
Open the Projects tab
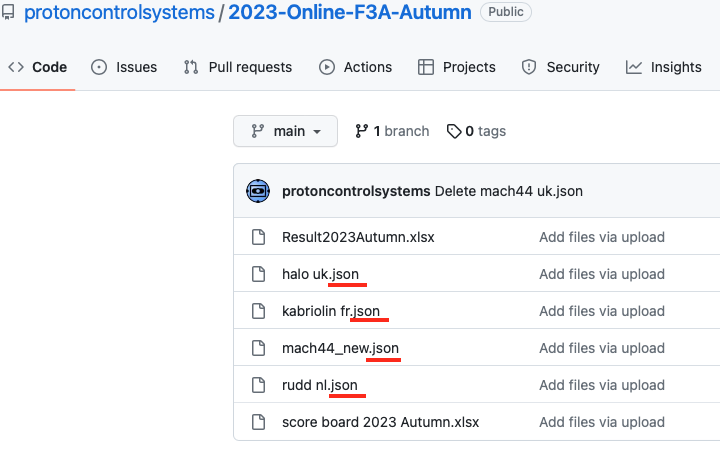click(x=457, y=67)
